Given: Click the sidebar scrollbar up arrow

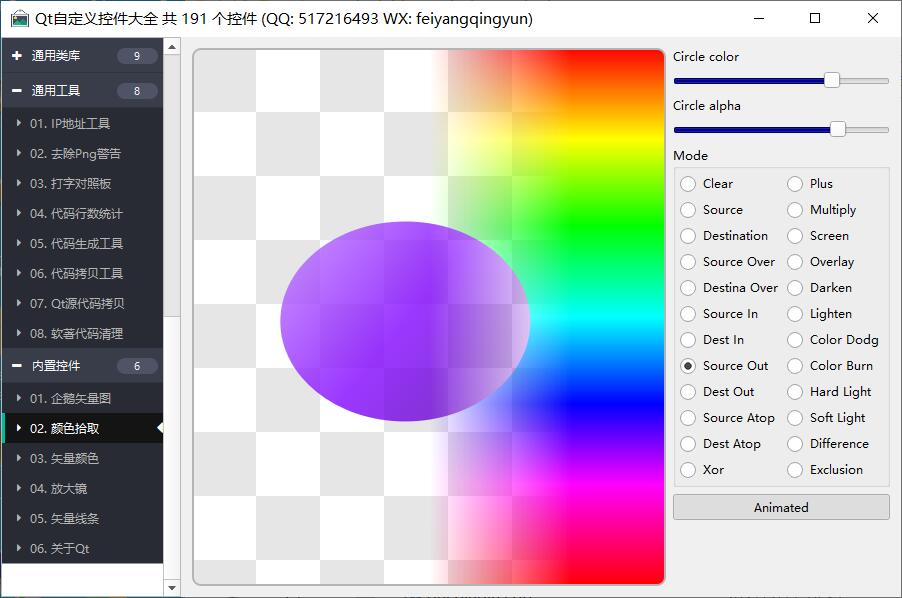Looking at the screenshot, I should [172, 47].
